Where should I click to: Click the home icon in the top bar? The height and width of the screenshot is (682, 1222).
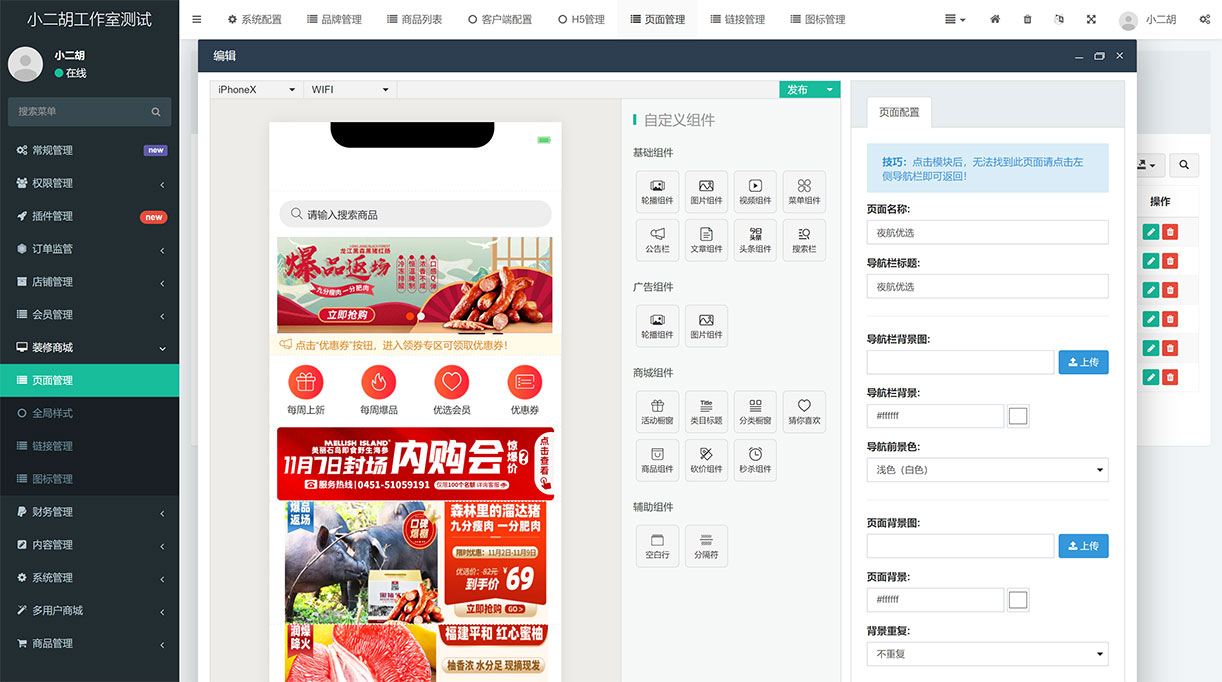coord(994,19)
